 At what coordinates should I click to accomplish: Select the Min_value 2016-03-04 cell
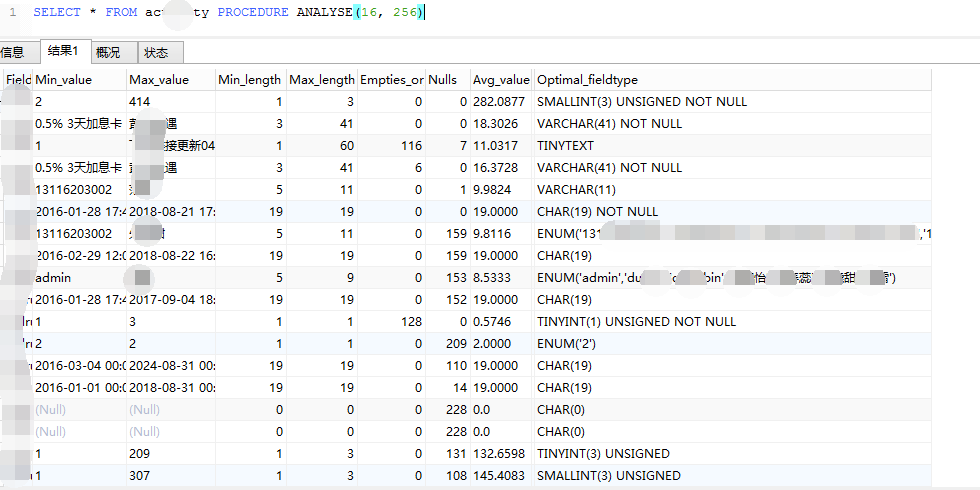click(79, 365)
